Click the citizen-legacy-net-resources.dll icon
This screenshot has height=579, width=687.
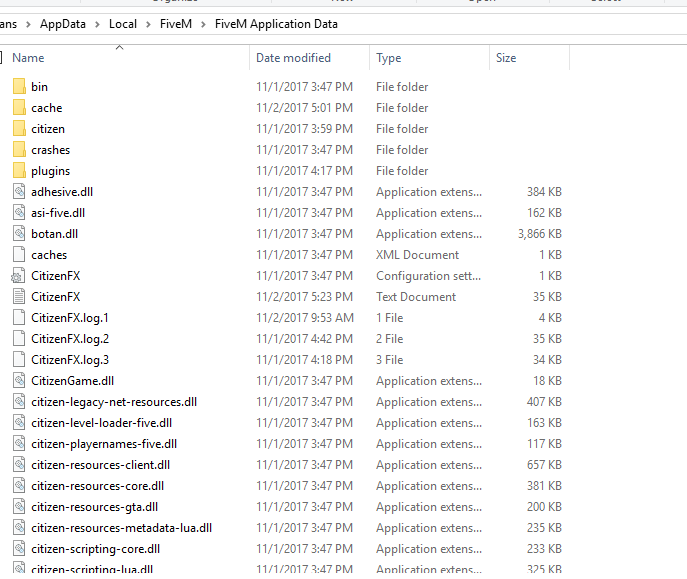(19, 402)
